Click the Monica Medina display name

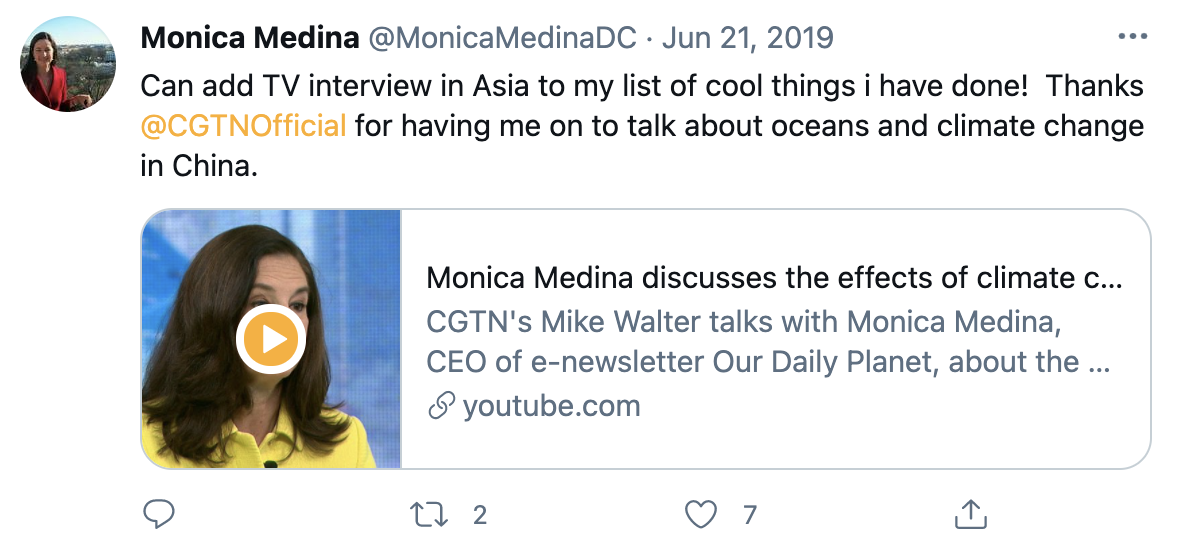coord(249,39)
